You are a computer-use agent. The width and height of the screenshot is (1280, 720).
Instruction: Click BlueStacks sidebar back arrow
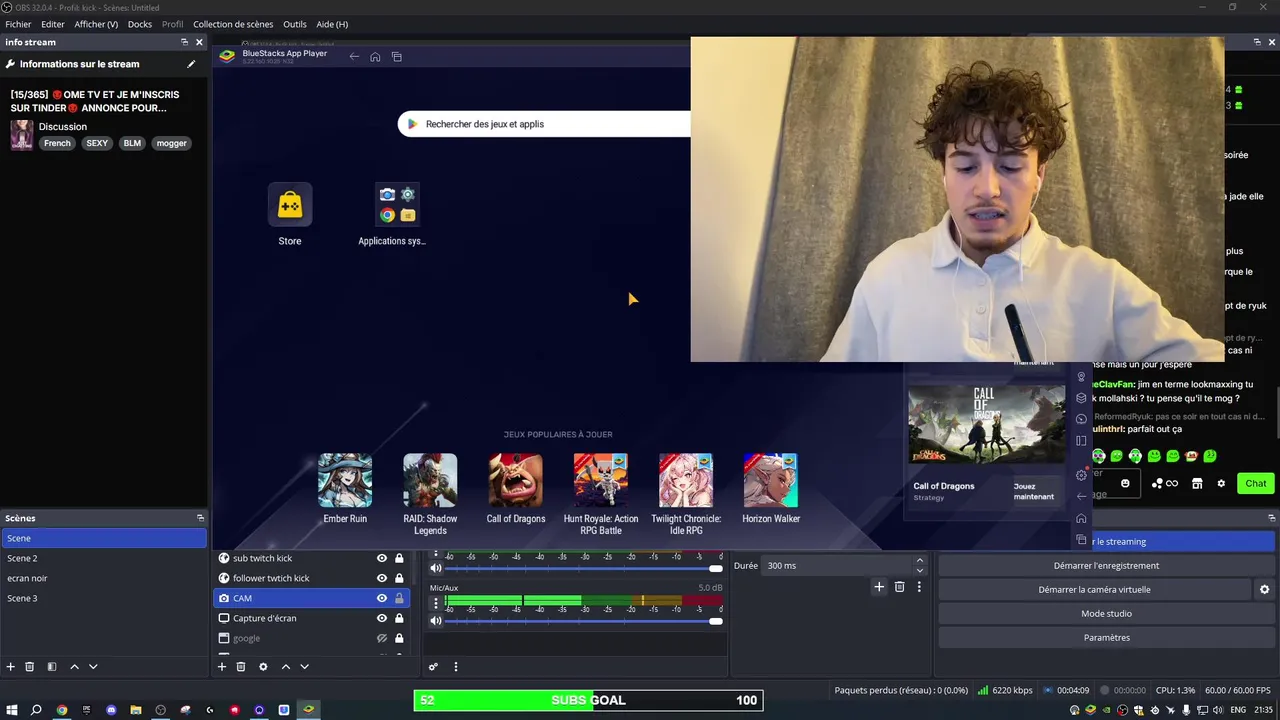1081,497
